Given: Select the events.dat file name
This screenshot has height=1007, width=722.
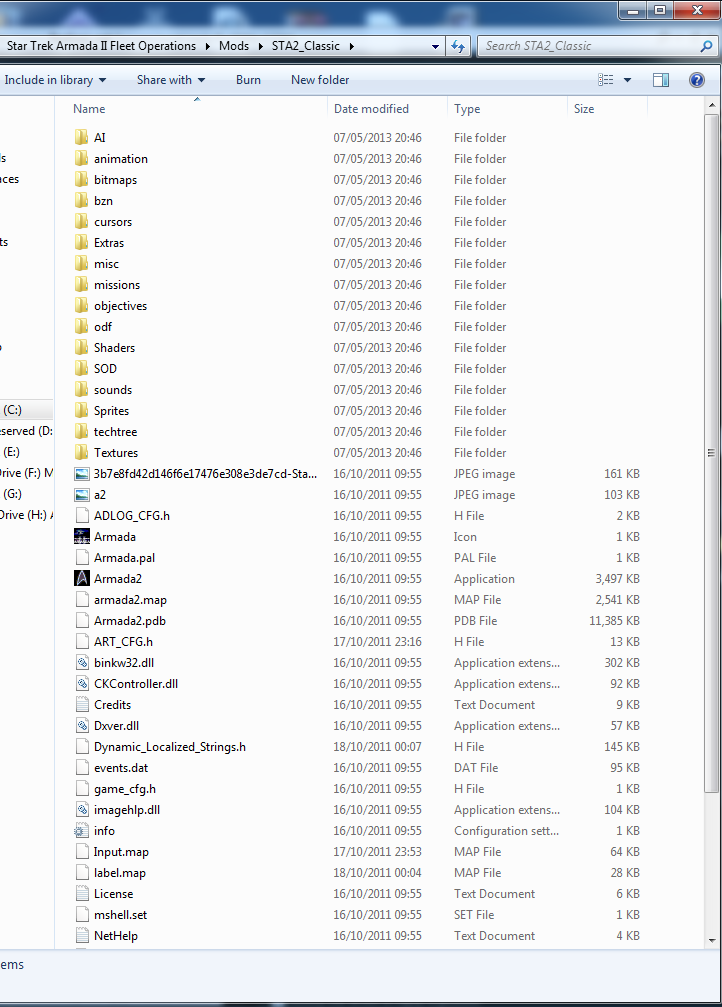Looking at the screenshot, I should point(121,767).
